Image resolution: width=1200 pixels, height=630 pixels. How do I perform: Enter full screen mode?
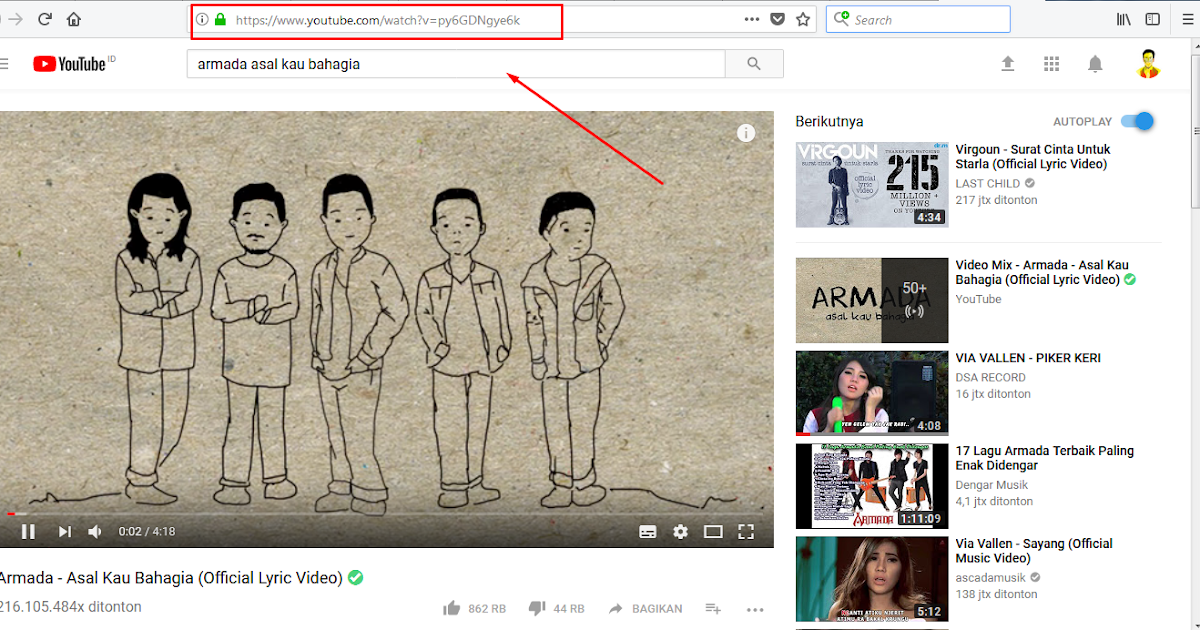point(746,532)
